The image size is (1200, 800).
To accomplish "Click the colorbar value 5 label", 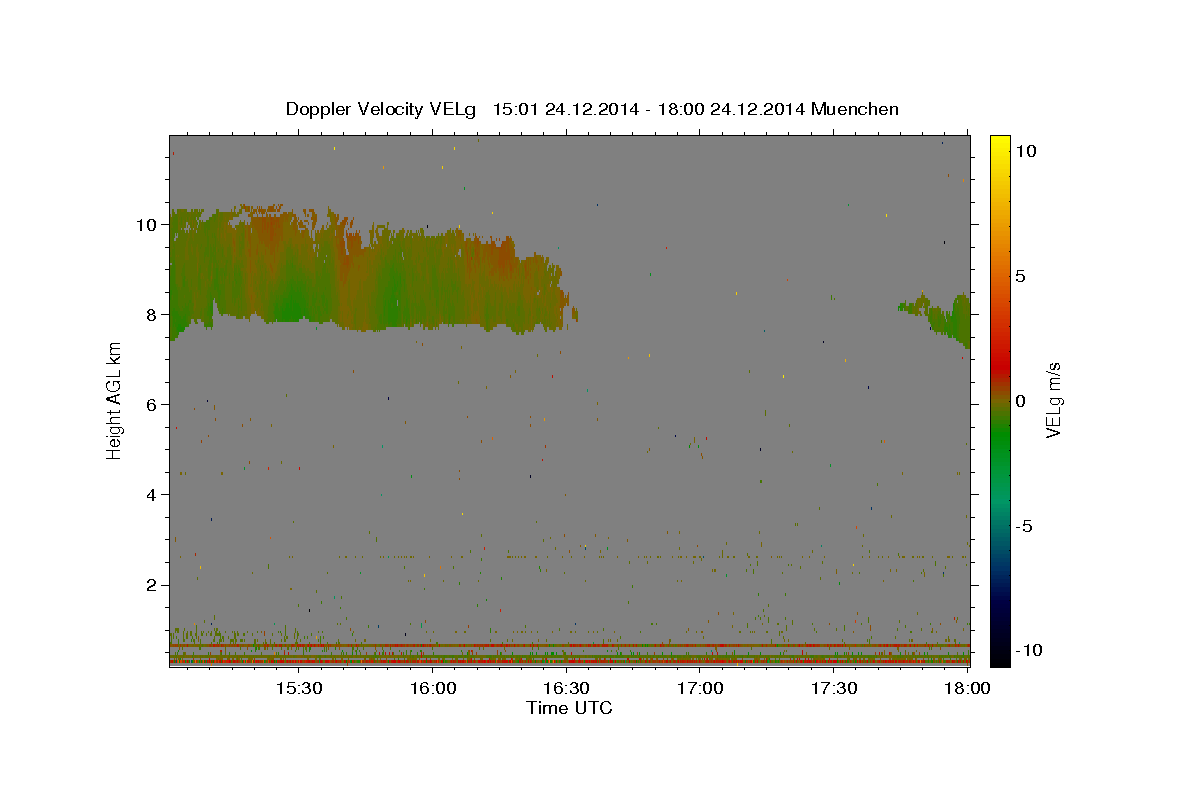I will tap(1020, 276).
